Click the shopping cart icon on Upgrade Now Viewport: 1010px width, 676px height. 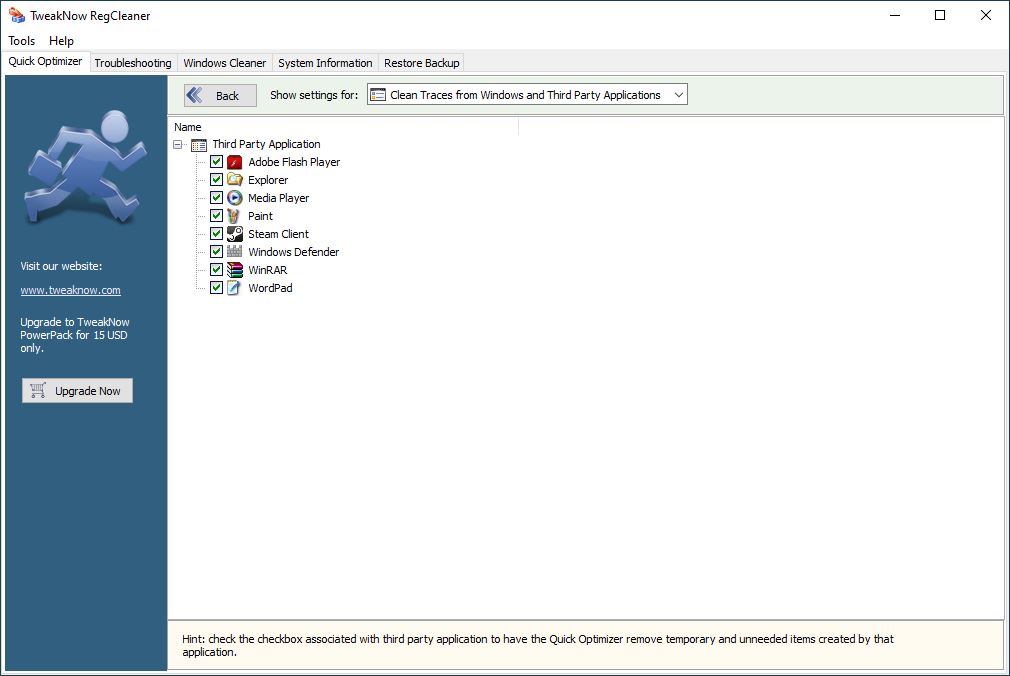pyautogui.click(x=38, y=391)
